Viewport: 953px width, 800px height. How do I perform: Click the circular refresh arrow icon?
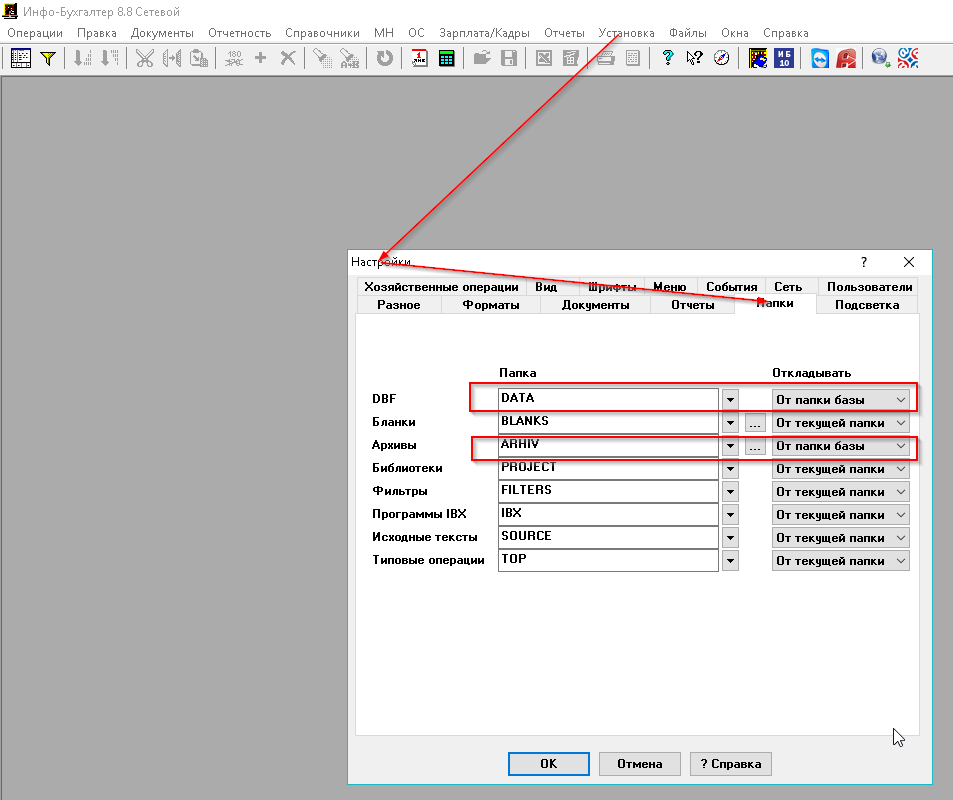[x=385, y=58]
